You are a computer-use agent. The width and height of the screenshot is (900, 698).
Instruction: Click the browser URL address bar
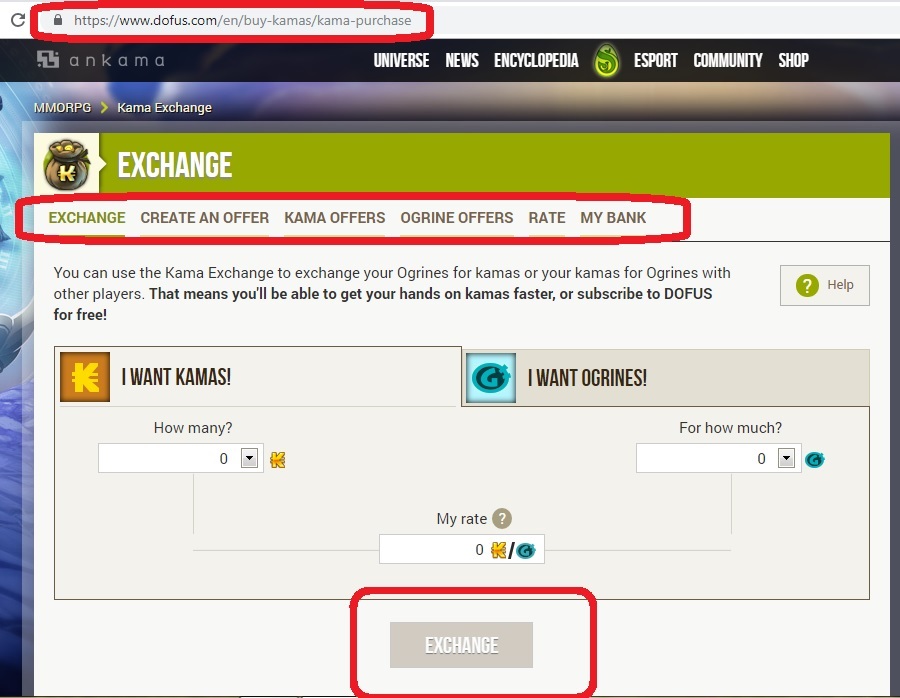pos(242,21)
